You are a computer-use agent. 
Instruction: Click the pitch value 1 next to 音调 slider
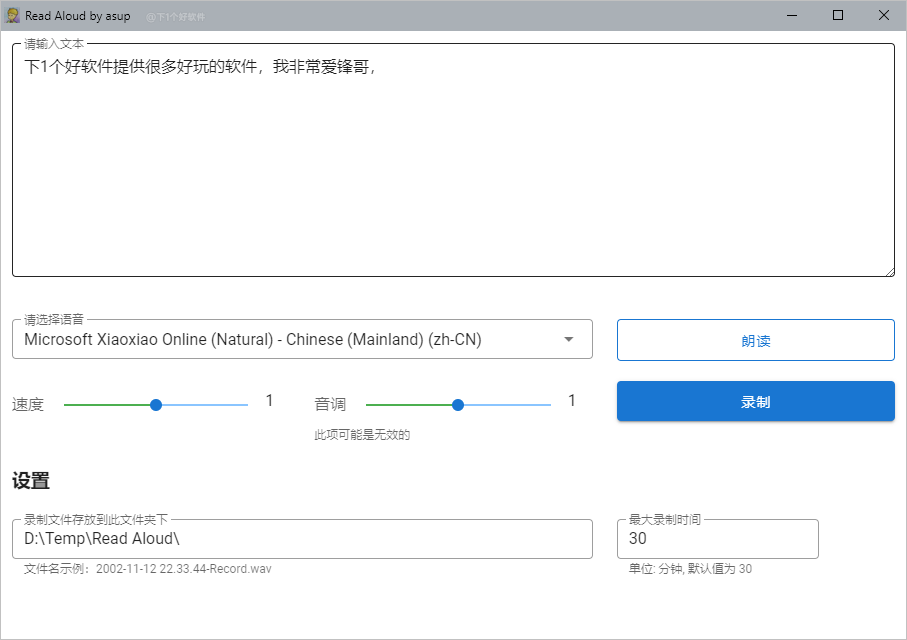(x=572, y=400)
